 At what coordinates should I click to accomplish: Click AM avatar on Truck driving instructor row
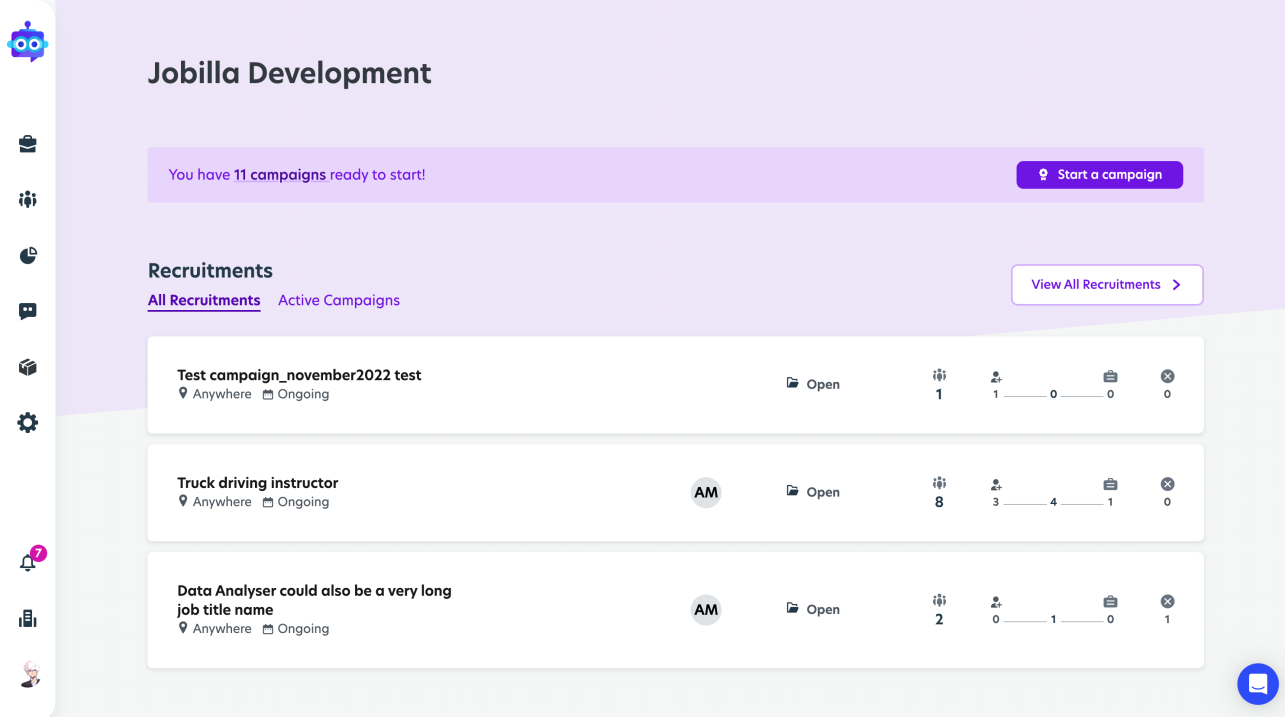(706, 492)
